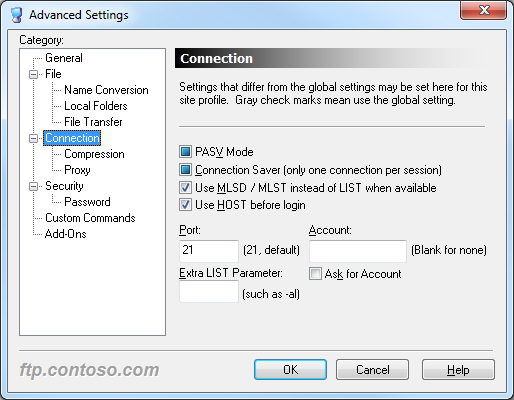This screenshot has height=400, width=514.
Task: Select Local Folders in the category tree
Action: (96, 106)
